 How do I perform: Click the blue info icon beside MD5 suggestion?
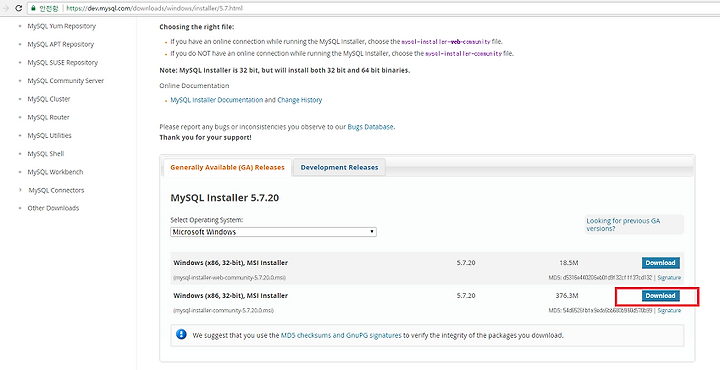pyautogui.click(x=181, y=334)
